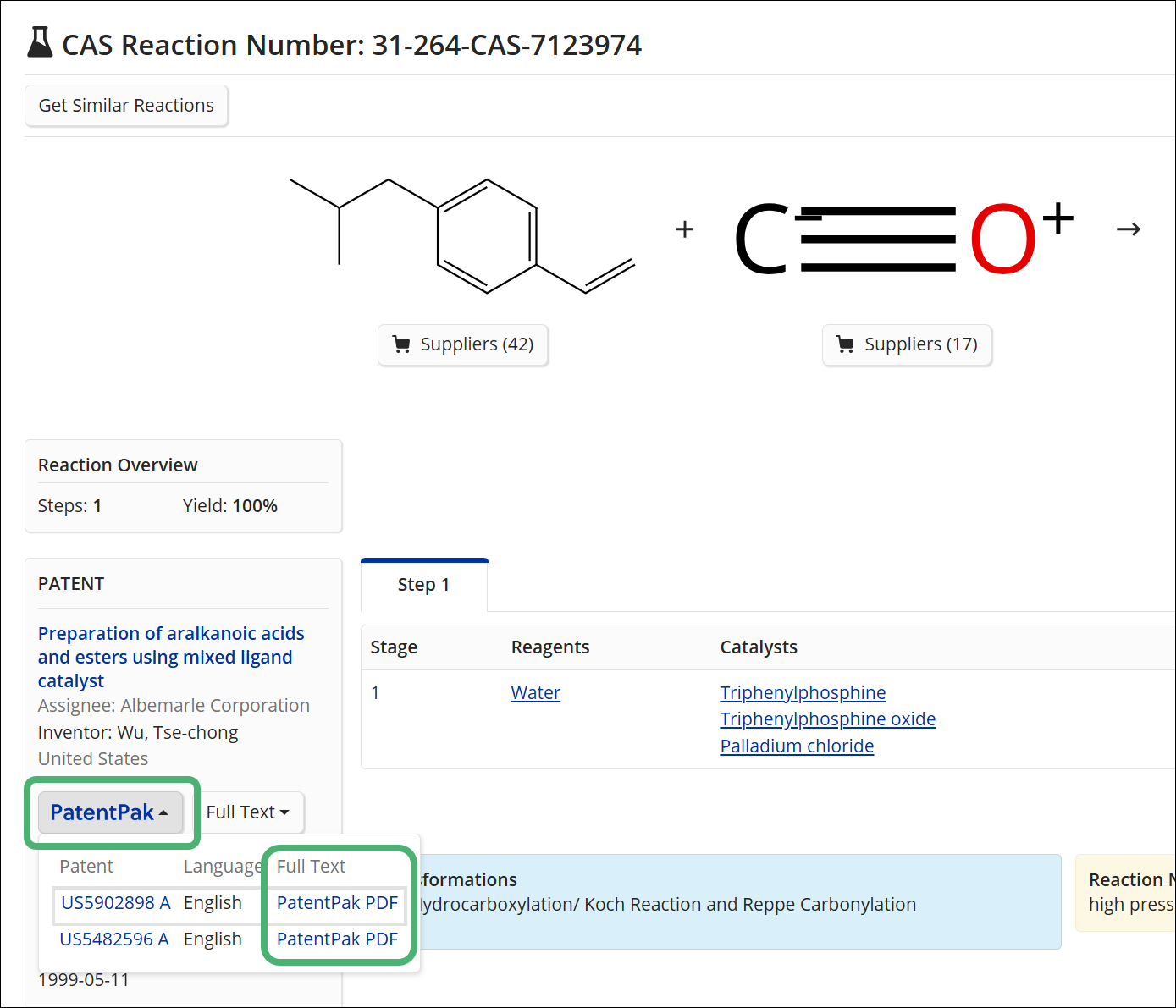
Task: Click the 1999-05-11 date text
Action: [84, 980]
